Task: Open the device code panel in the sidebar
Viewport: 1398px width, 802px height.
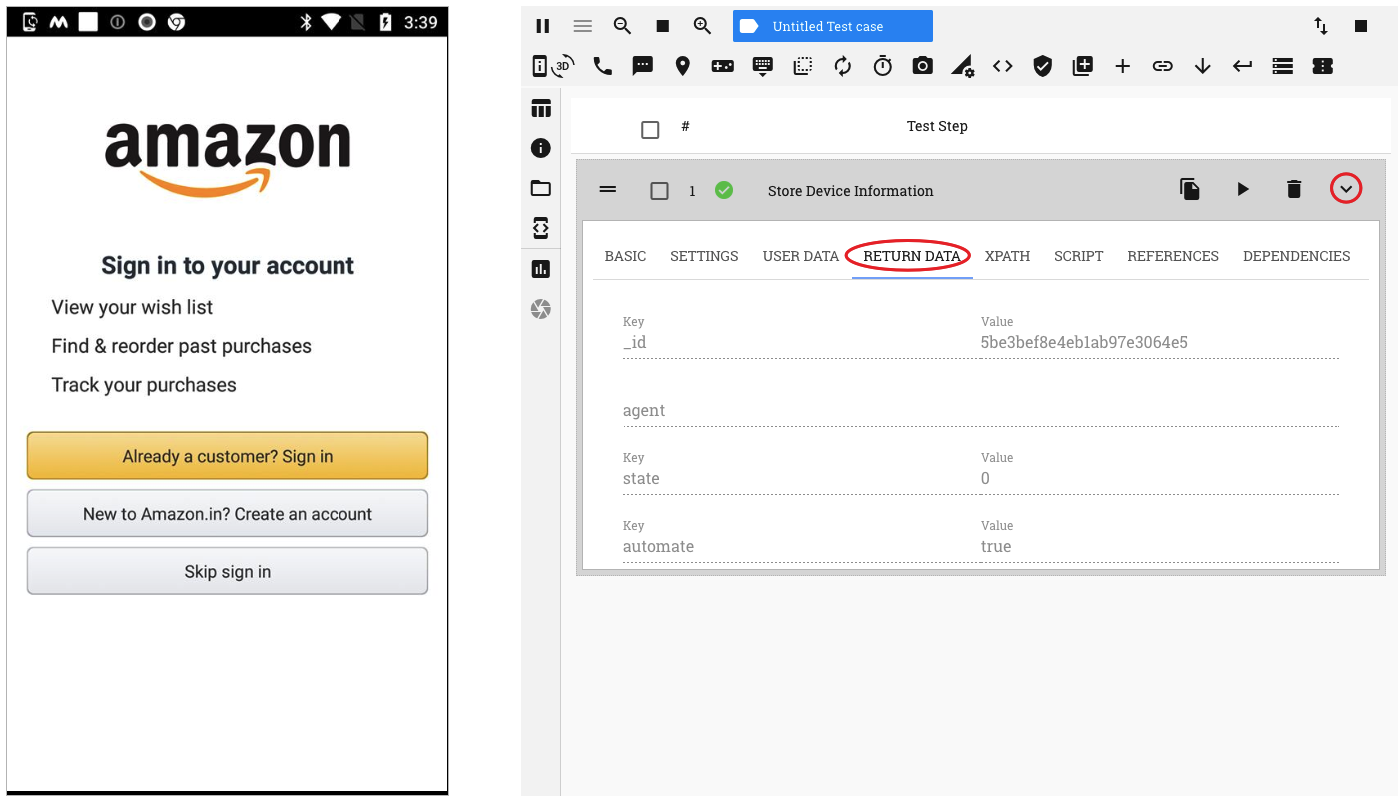Action: (x=541, y=228)
